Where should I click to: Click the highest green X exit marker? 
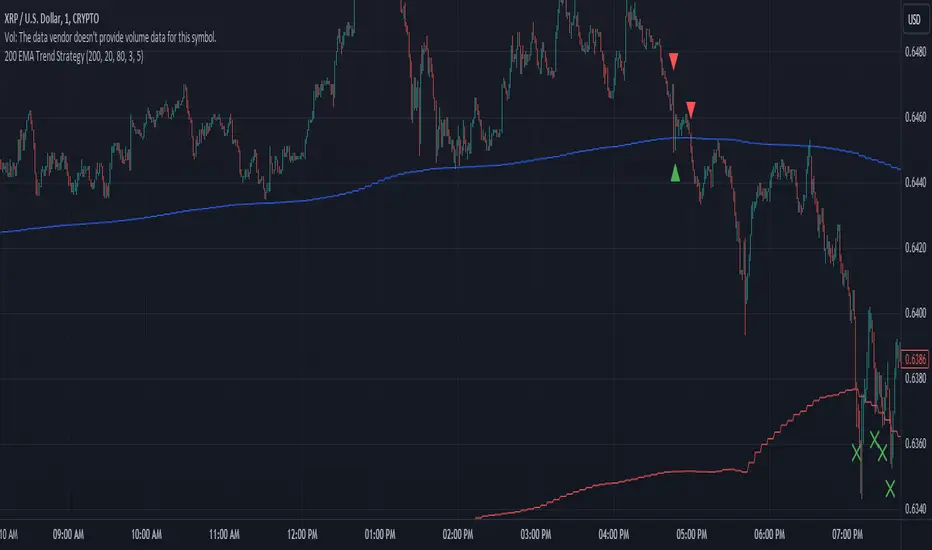pyautogui.click(x=874, y=439)
